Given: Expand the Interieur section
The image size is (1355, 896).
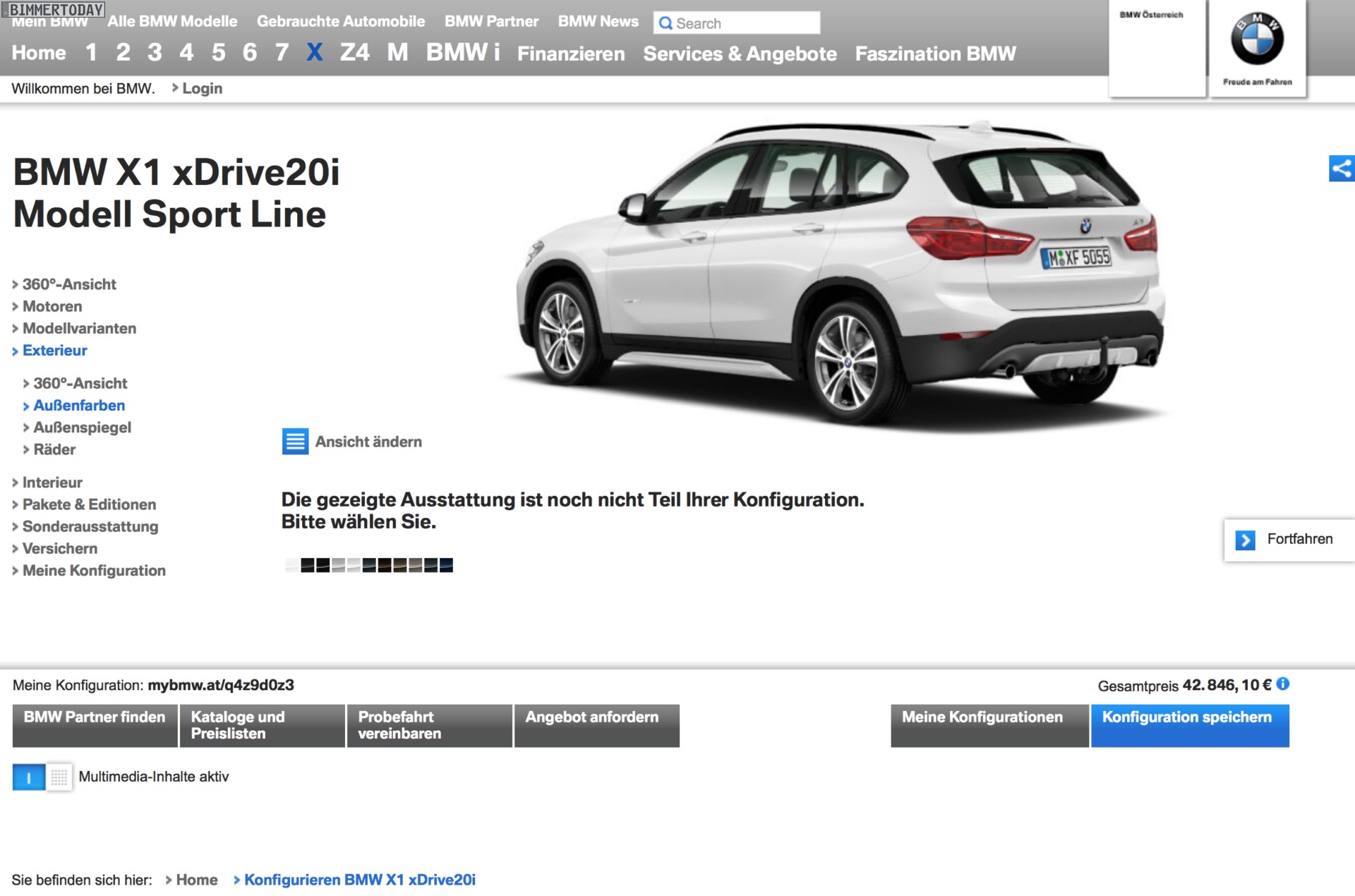Looking at the screenshot, I should click(x=52, y=483).
